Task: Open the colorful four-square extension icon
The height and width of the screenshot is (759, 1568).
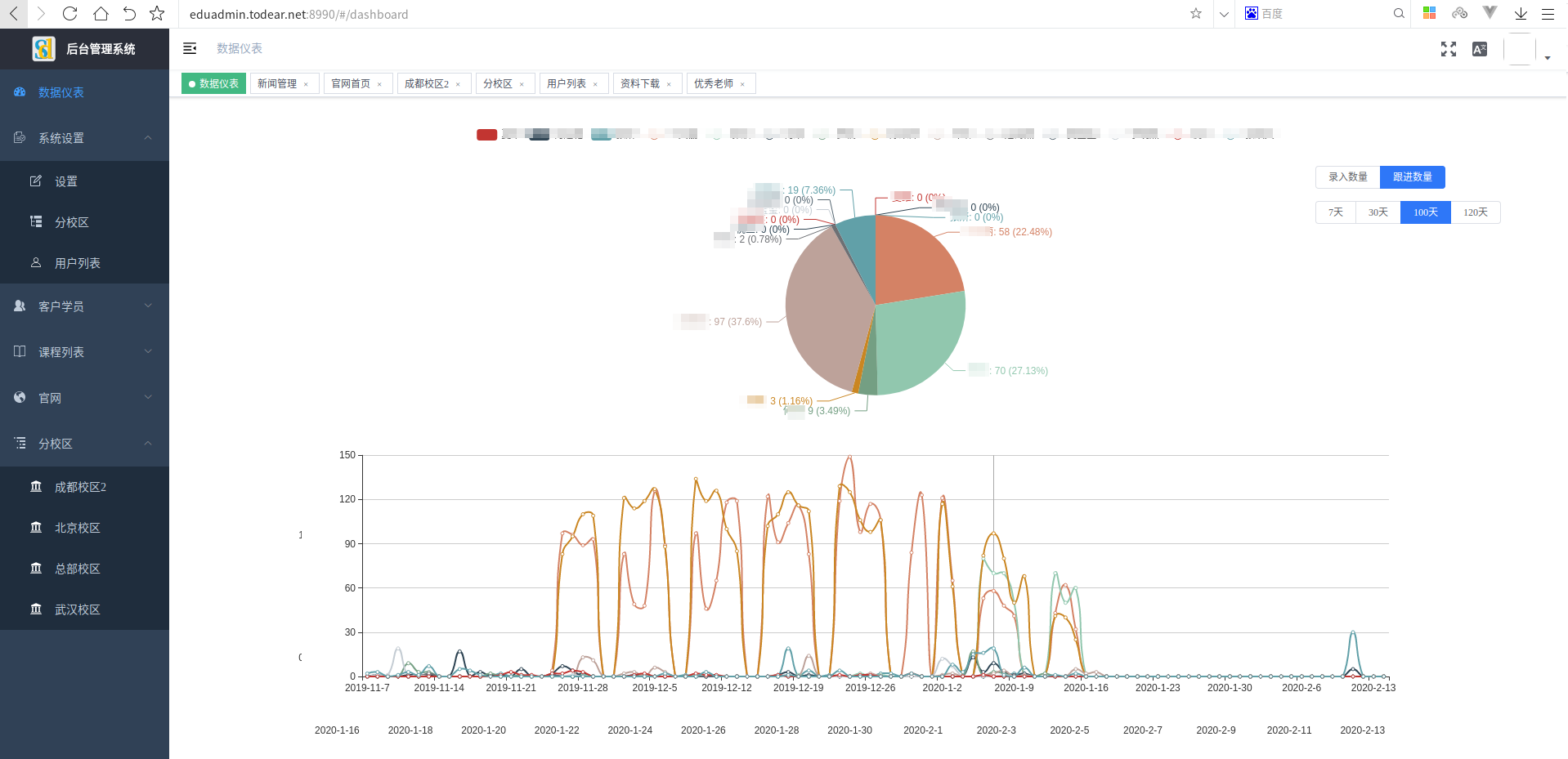Action: [x=1430, y=13]
